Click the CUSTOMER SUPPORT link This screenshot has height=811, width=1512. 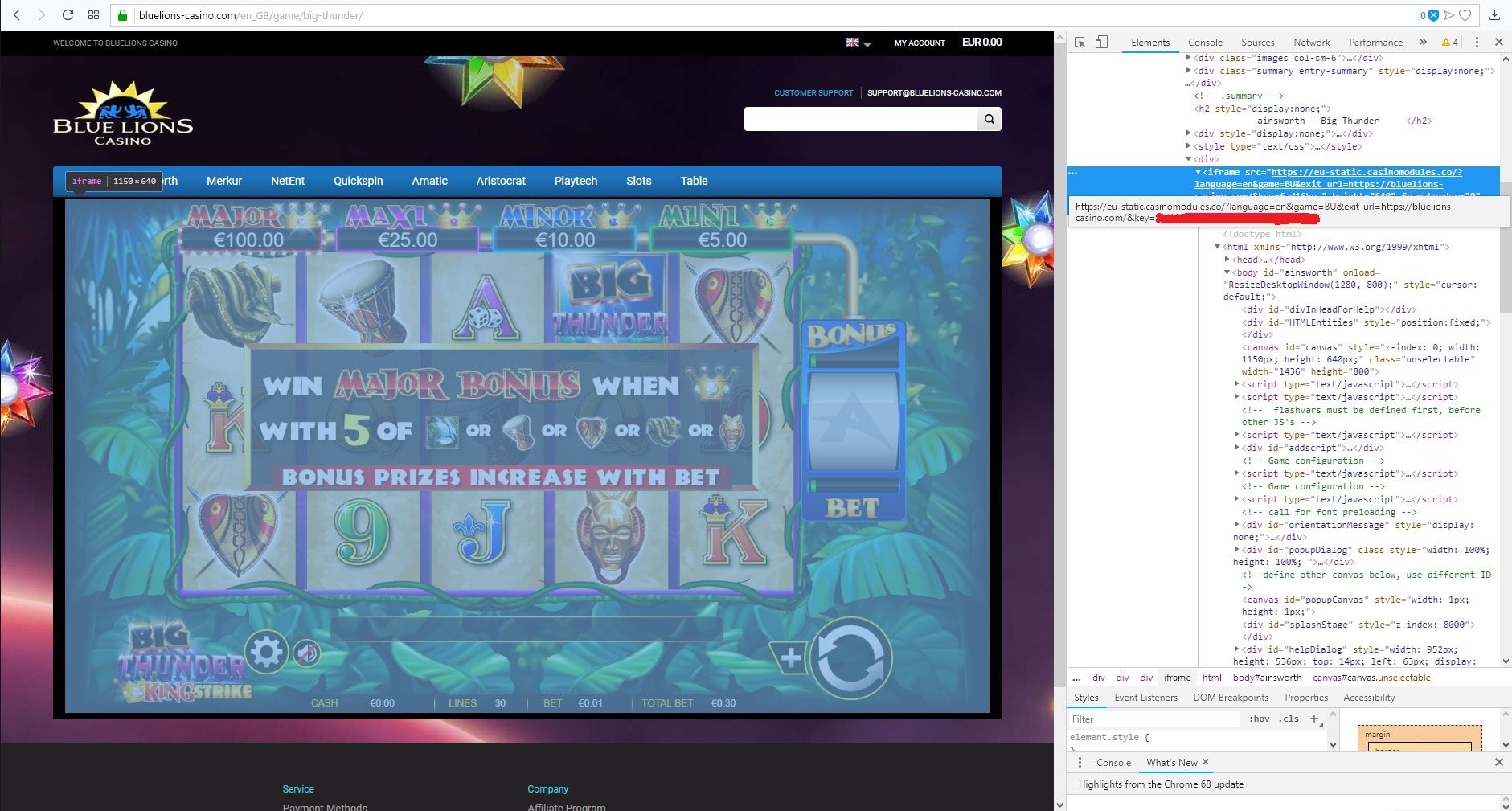pyautogui.click(x=813, y=93)
